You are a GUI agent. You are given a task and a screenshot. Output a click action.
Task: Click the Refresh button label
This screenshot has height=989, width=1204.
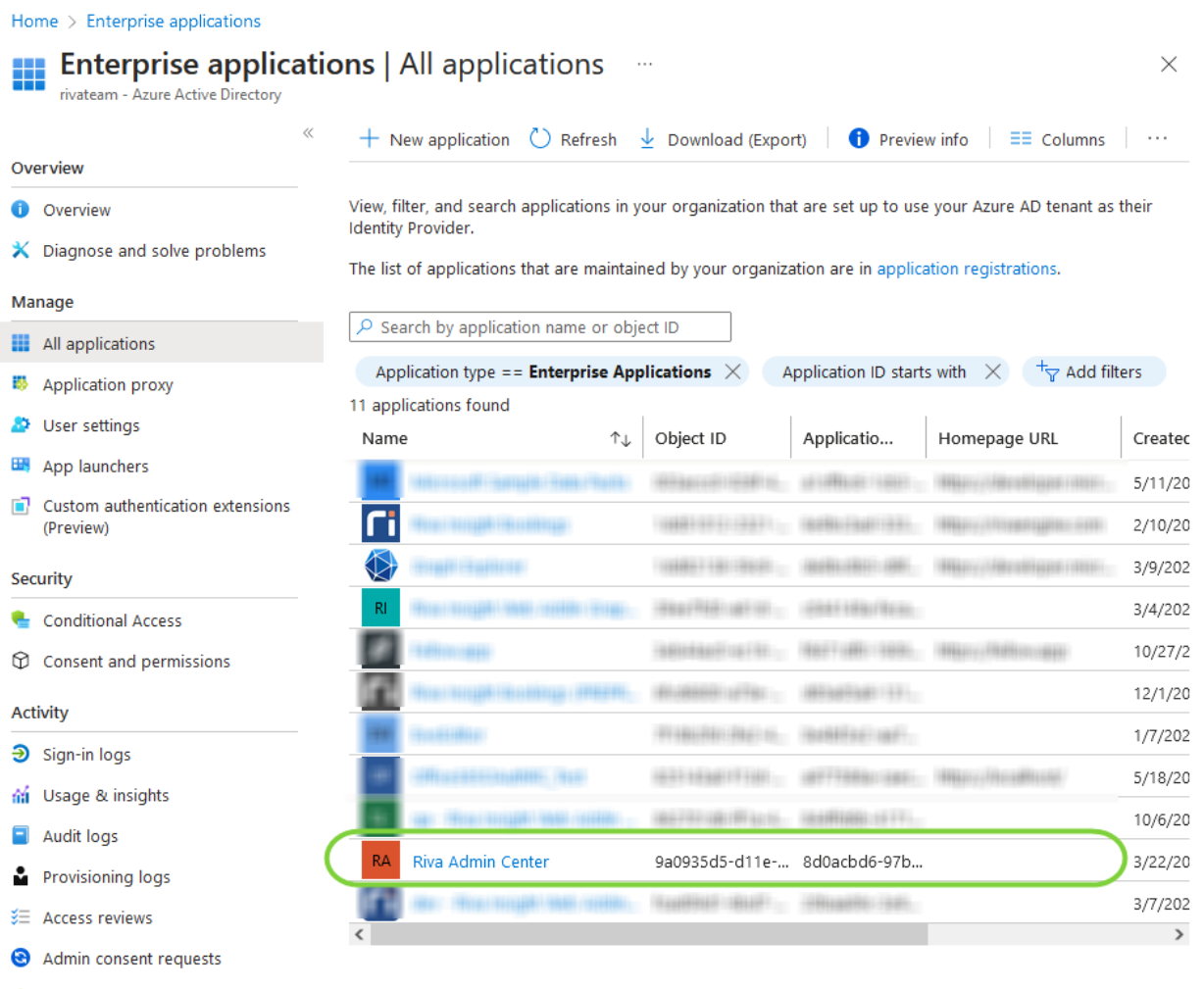(x=588, y=139)
